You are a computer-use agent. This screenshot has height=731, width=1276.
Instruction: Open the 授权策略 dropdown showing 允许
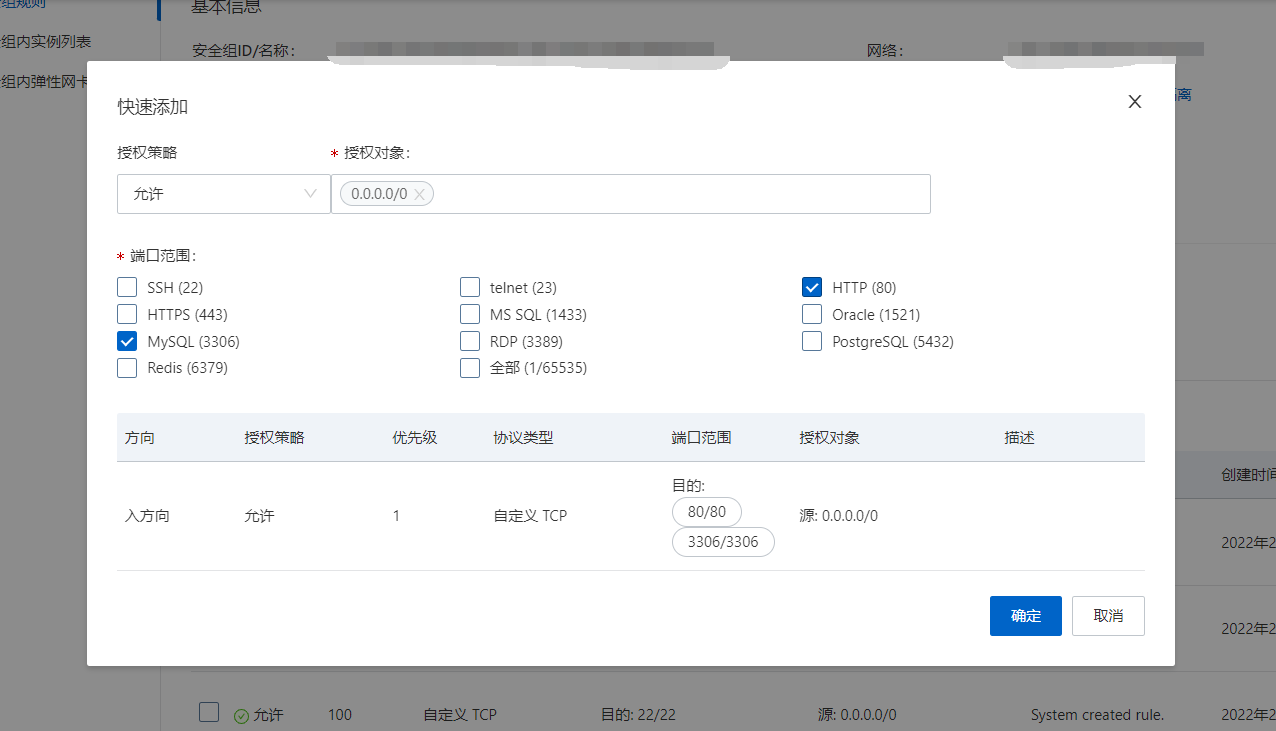[223, 193]
